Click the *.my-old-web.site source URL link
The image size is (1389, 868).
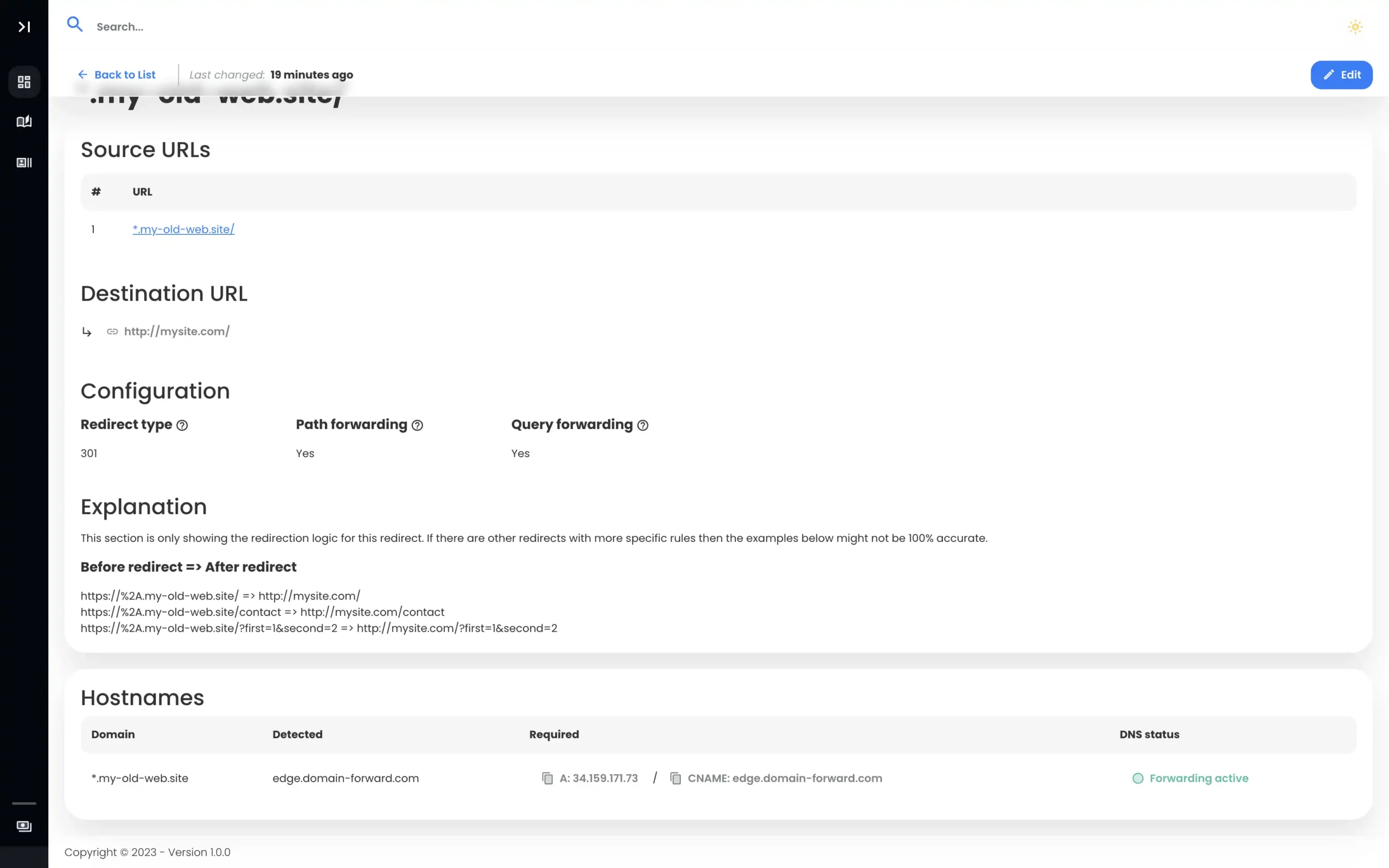(x=183, y=229)
